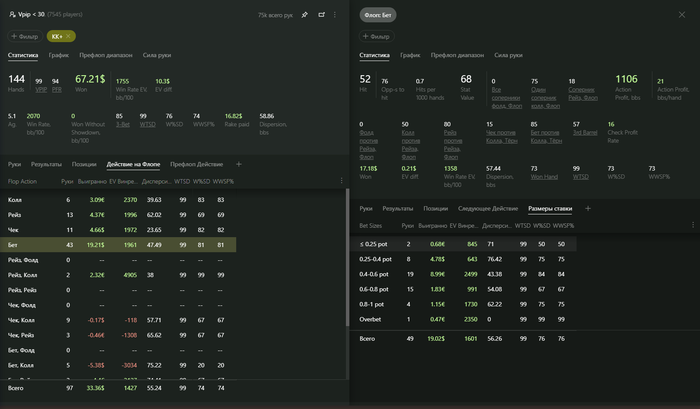700x409 pixels.
Task: Click Чек против Колла, Тёрн link
Action: (x=501, y=136)
